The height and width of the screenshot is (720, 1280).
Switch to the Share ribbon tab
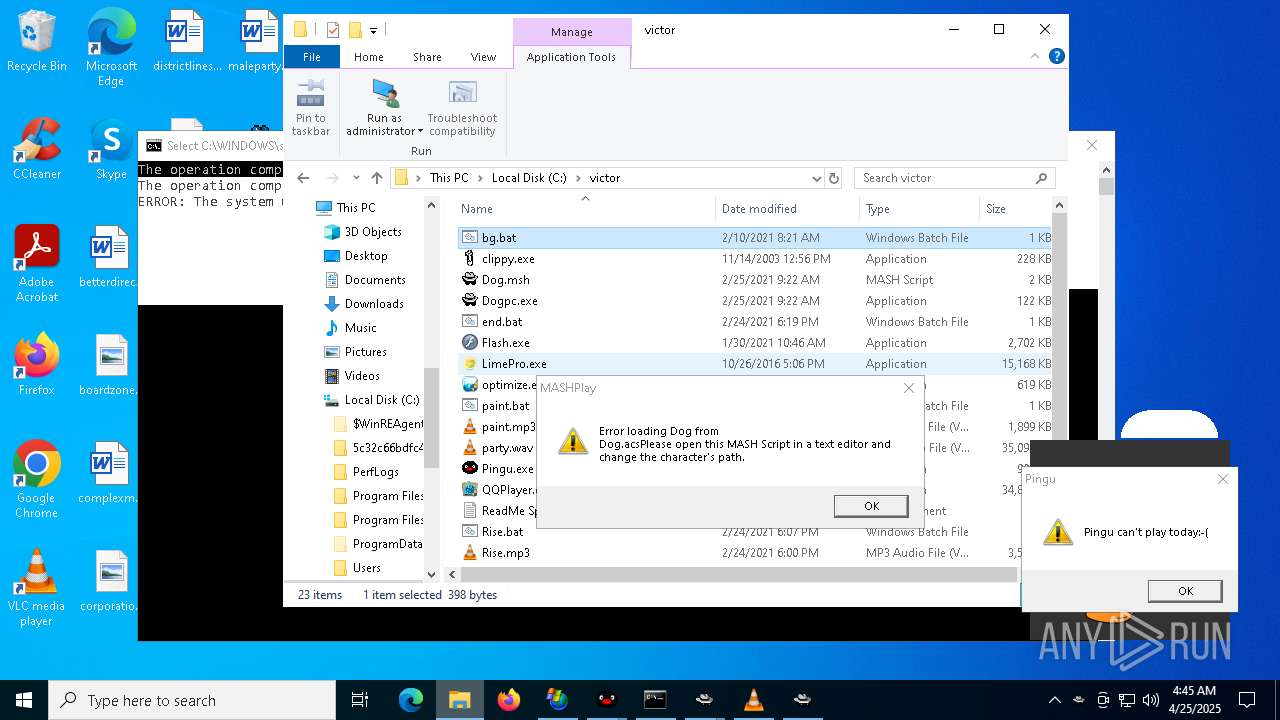[427, 57]
